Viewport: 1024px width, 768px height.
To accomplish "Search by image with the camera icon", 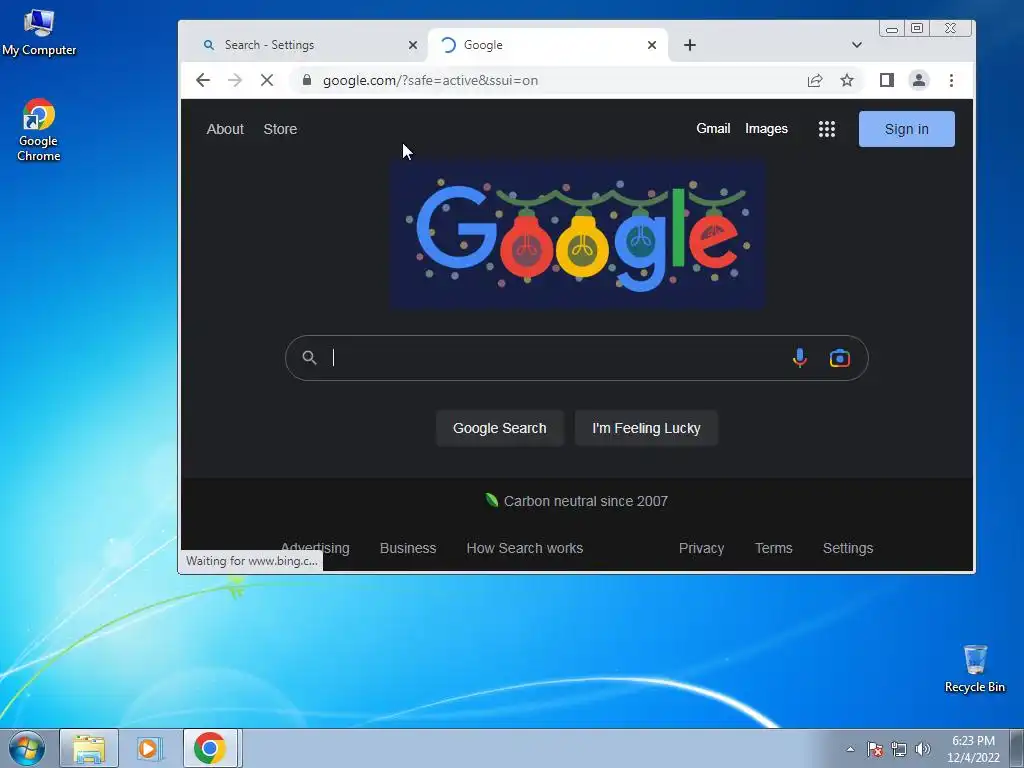I will pos(840,358).
